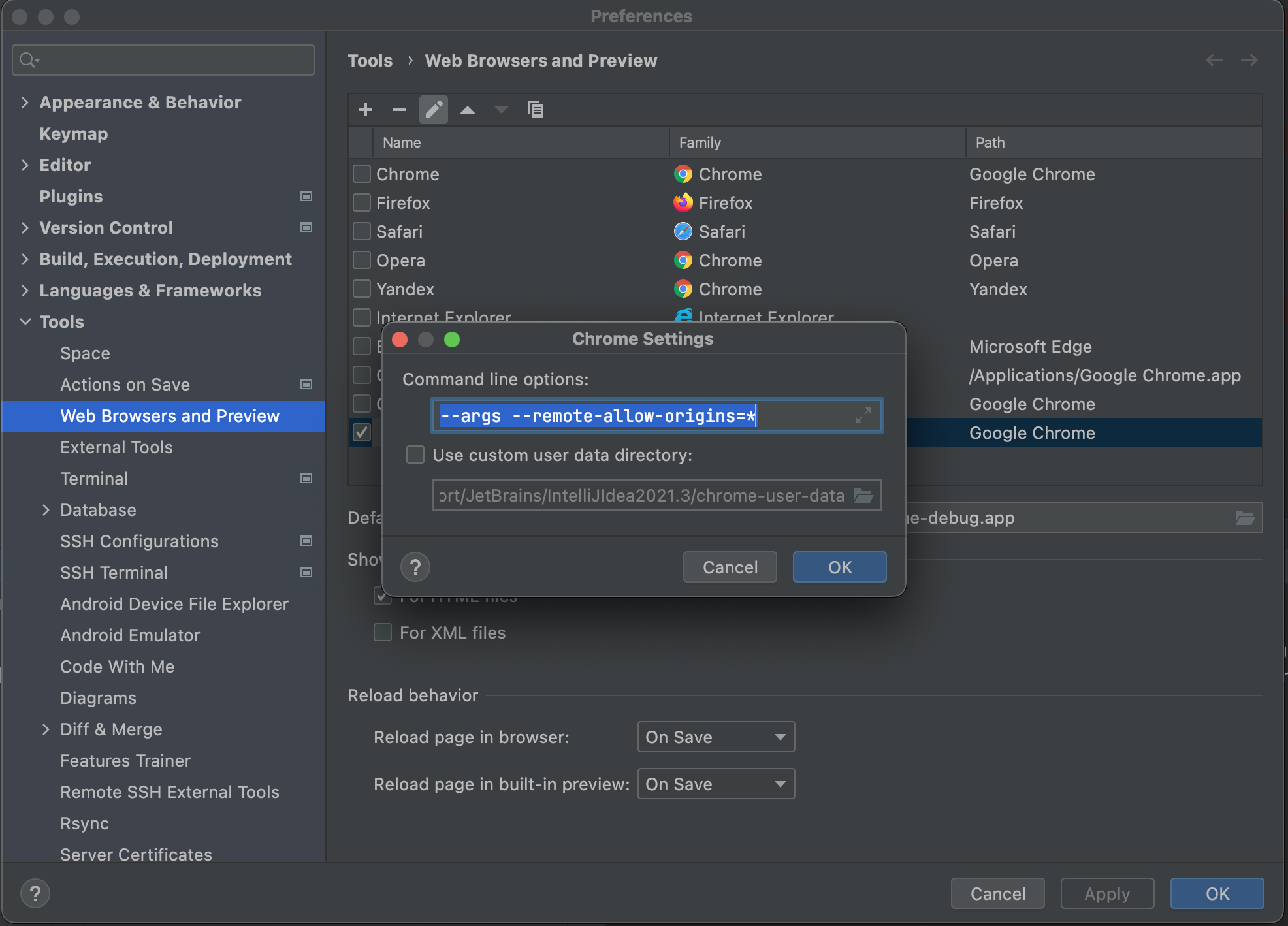The width and height of the screenshot is (1288, 926).
Task: Click the Version Control project-level icon
Action: [306, 227]
